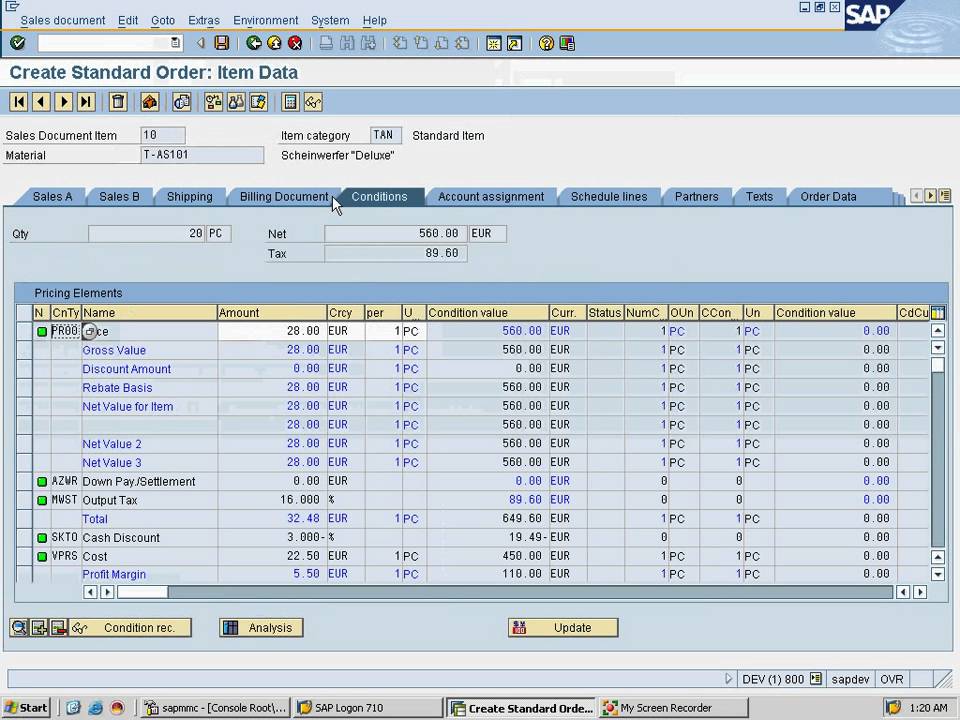Click the Find binoculars icon
The height and width of the screenshot is (720, 960).
(x=347, y=43)
